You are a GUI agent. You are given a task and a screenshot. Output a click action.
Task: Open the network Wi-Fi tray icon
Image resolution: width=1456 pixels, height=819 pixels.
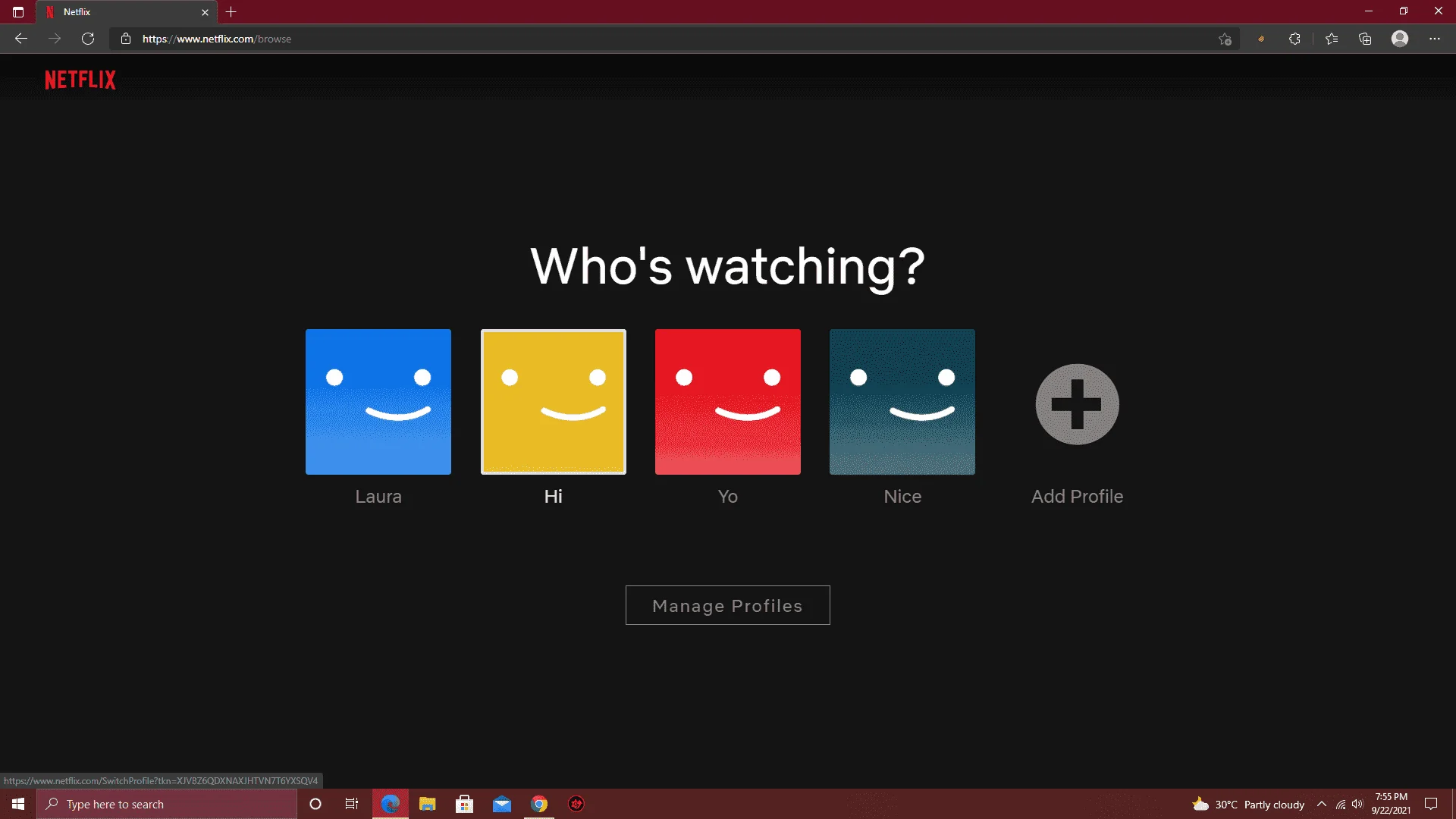tap(1341, 804)
